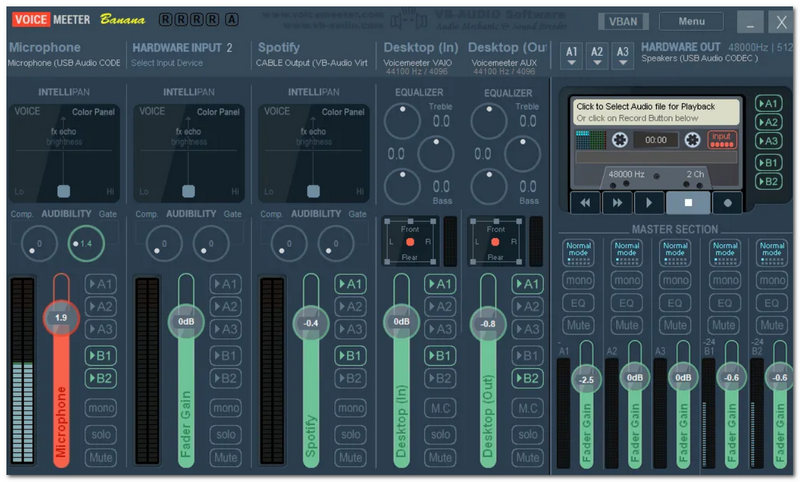Open Spotify input device selector
This screenshot has height=482, width=800.
[311, 63]
